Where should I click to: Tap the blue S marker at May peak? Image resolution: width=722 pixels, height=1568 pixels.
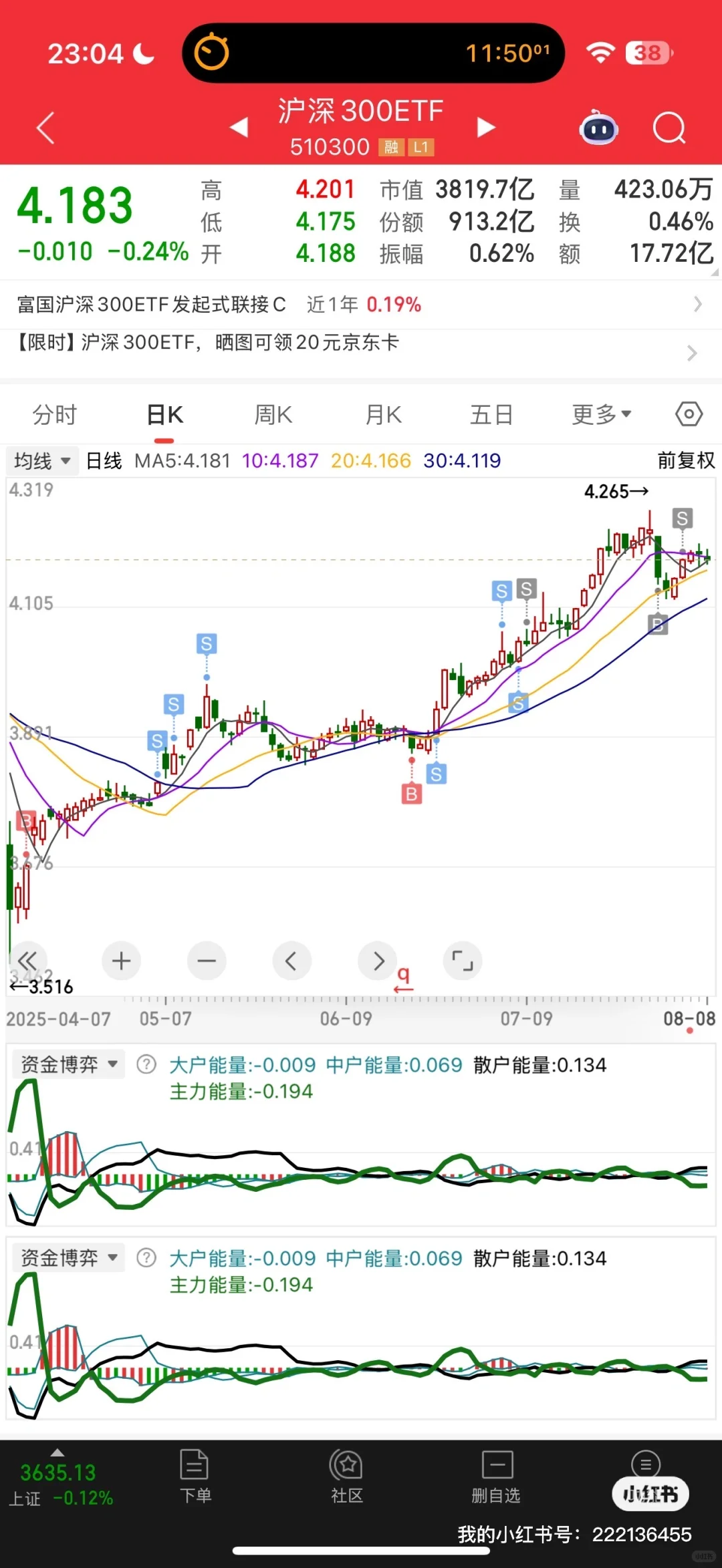pyautogui.click(x=206, y=644)
